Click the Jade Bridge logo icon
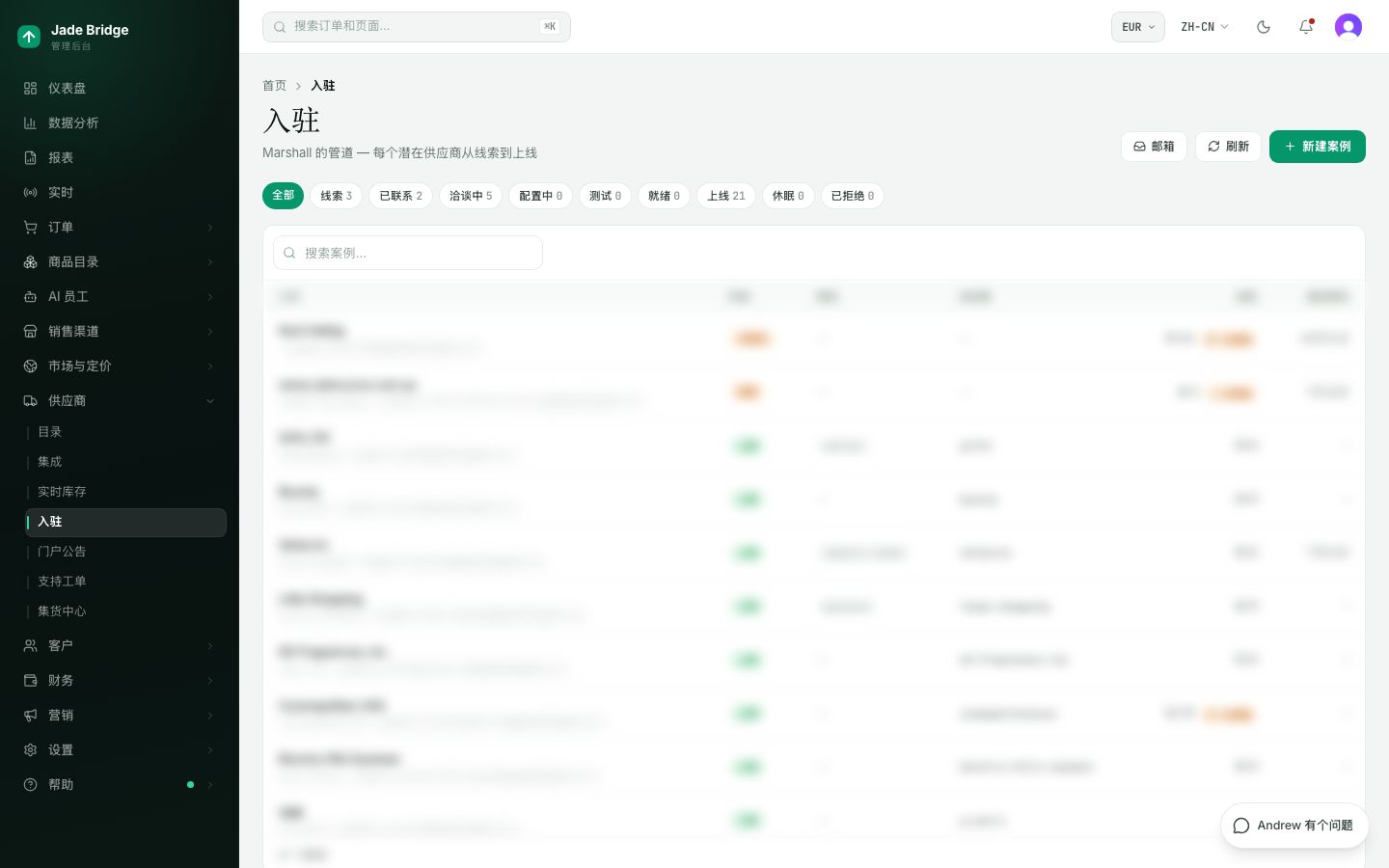Viewport: 1389px width, 868px height. click(x=29, y=37)
